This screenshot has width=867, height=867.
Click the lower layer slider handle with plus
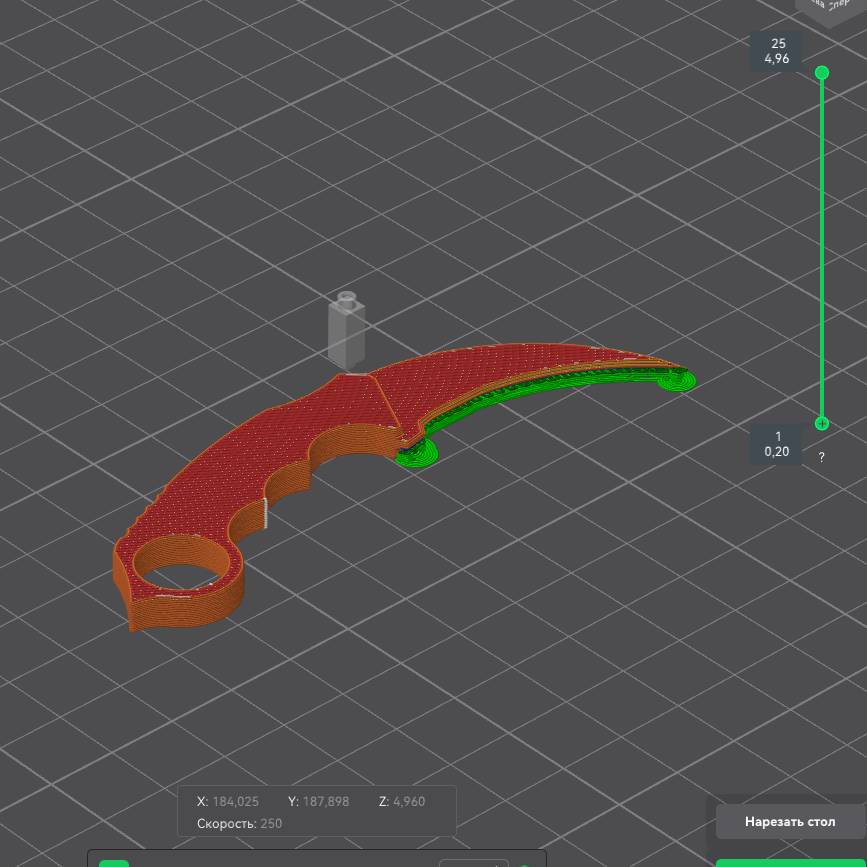[x=822, y=424]
